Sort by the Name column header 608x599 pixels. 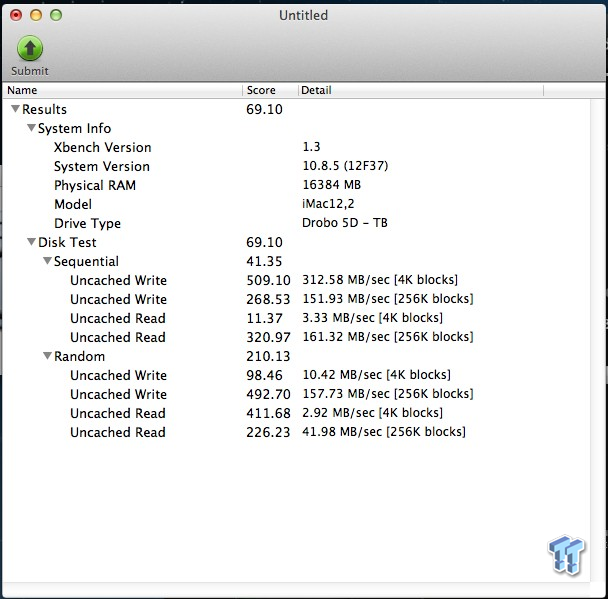[x=123, y=90]
